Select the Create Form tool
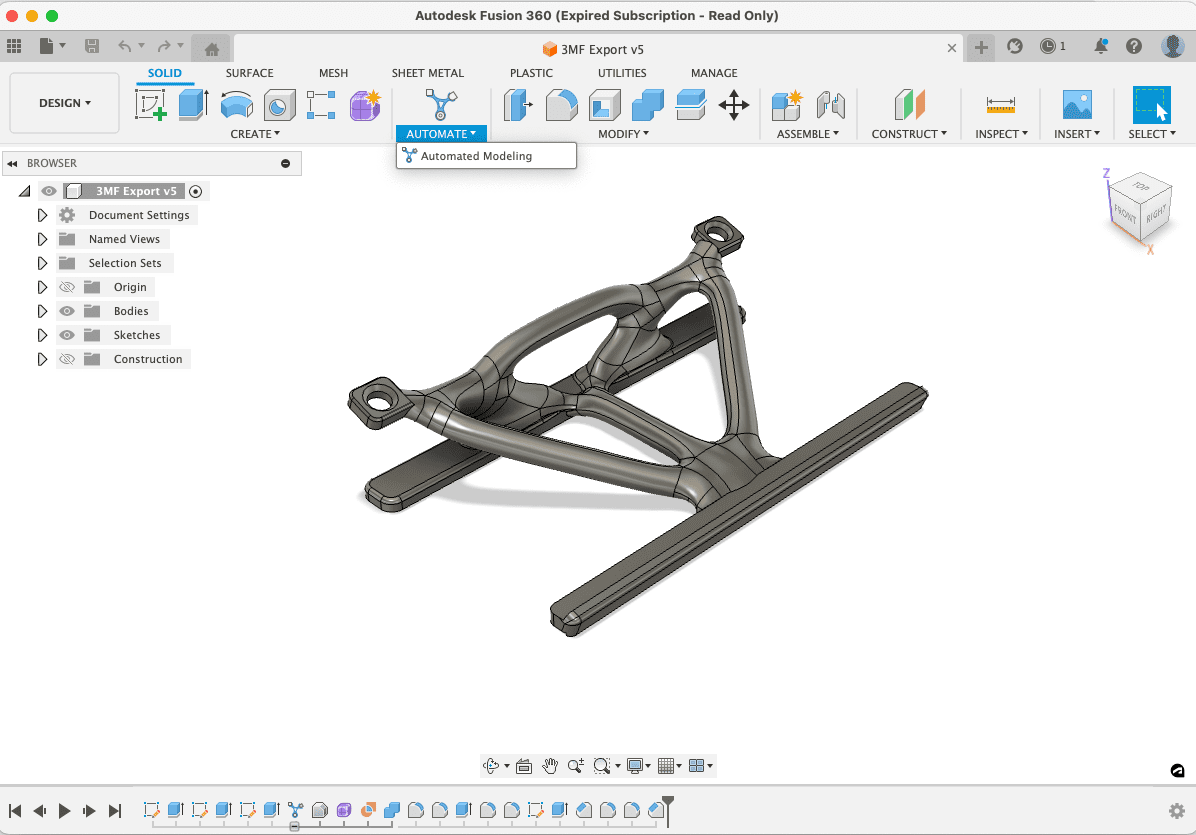The image size is (1196, 835). click(x=365, y=104)
